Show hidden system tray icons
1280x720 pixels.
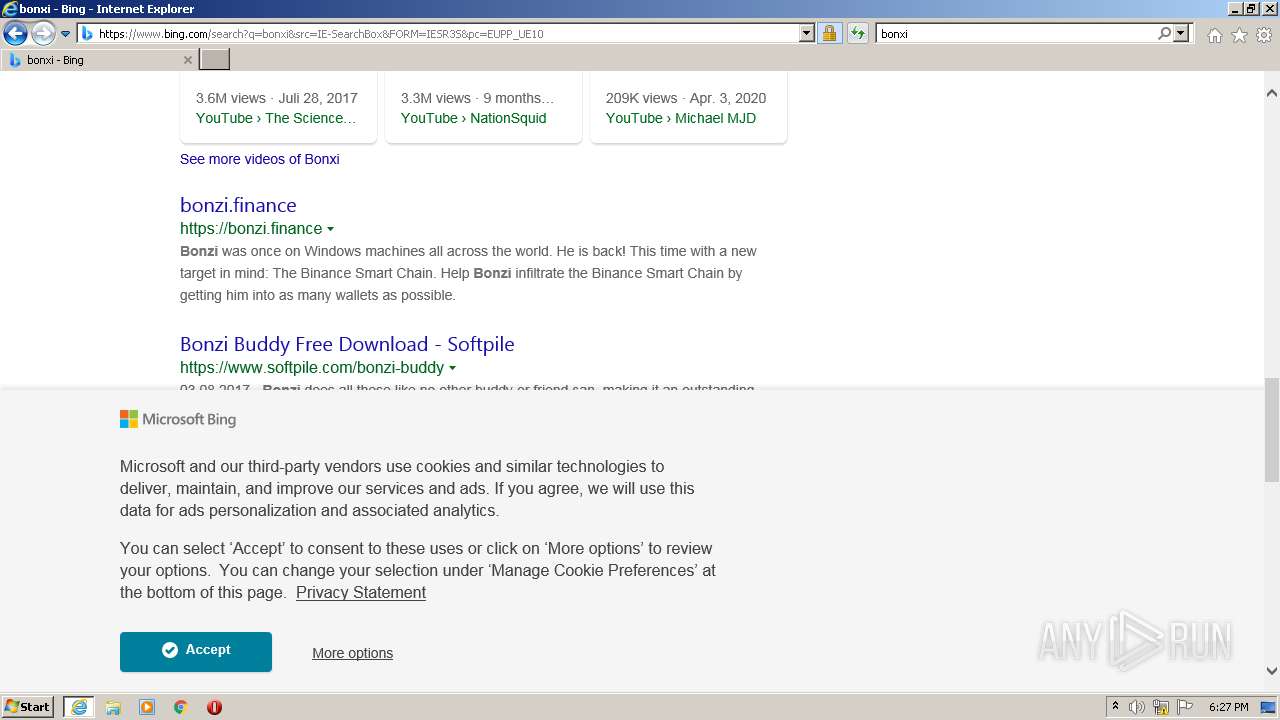[x=1115, y=707]
